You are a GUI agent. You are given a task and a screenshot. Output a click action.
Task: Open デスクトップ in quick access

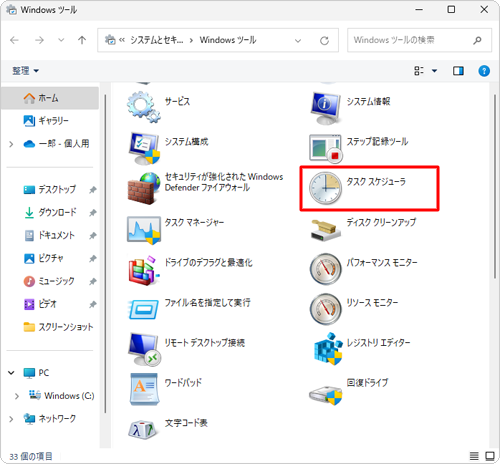point(50,190)
